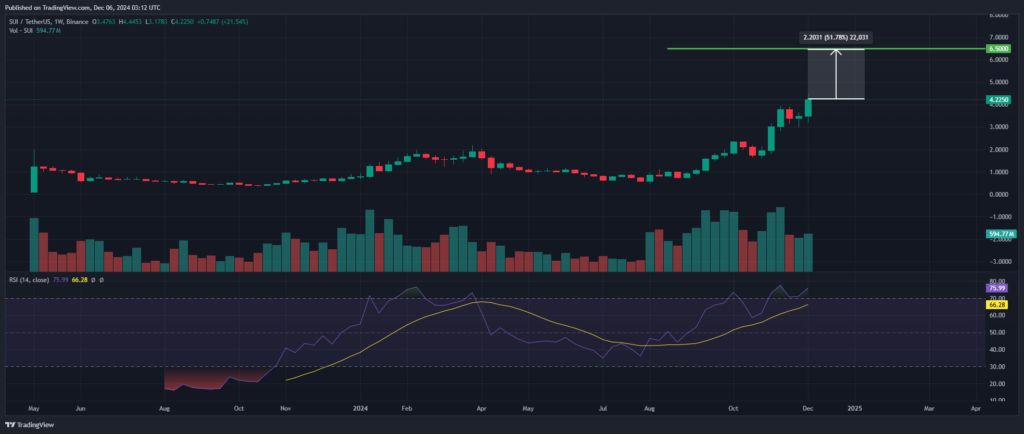Click the green 6.5000 price label
This screenshot has width=1024, height=434.
coord(999,48)
